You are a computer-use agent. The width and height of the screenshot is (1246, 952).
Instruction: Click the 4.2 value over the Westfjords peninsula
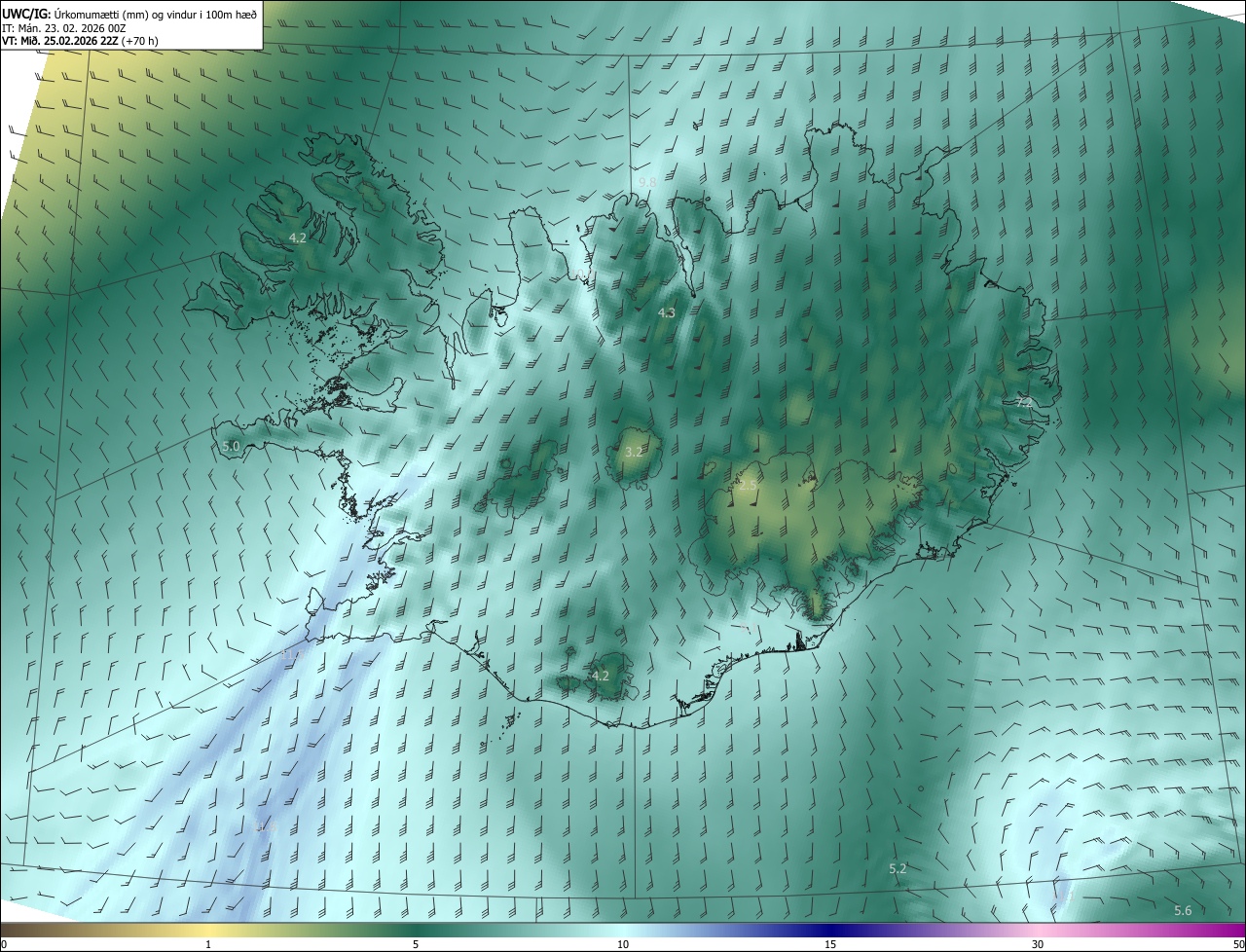click(x=298, y=238)
